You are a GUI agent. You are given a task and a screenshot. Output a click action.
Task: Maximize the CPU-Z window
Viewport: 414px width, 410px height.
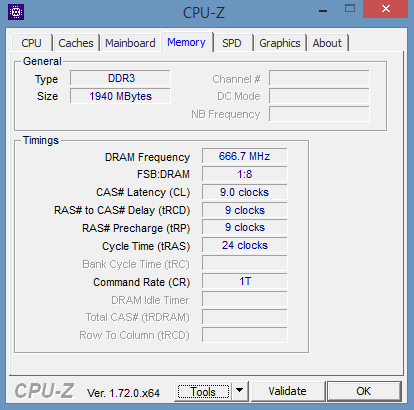(x=350, y=9)
